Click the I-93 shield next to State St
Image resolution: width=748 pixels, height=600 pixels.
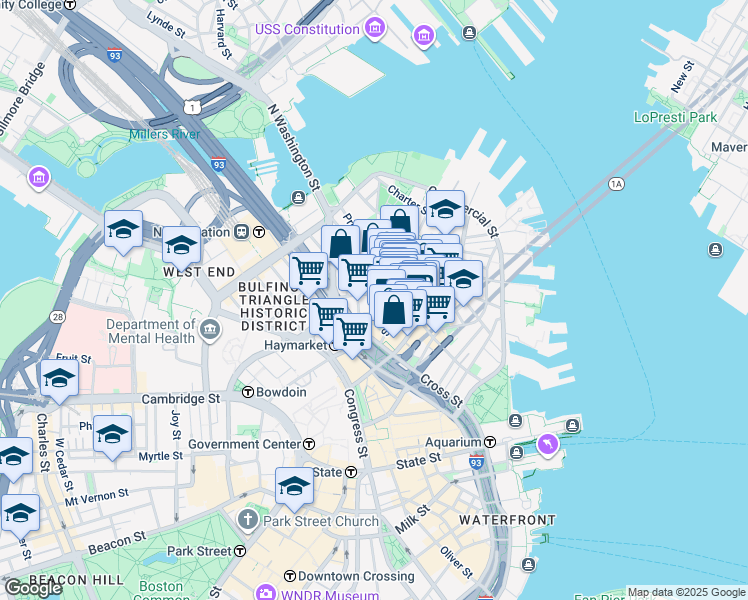pyautogui.click(x=476, y=462)
